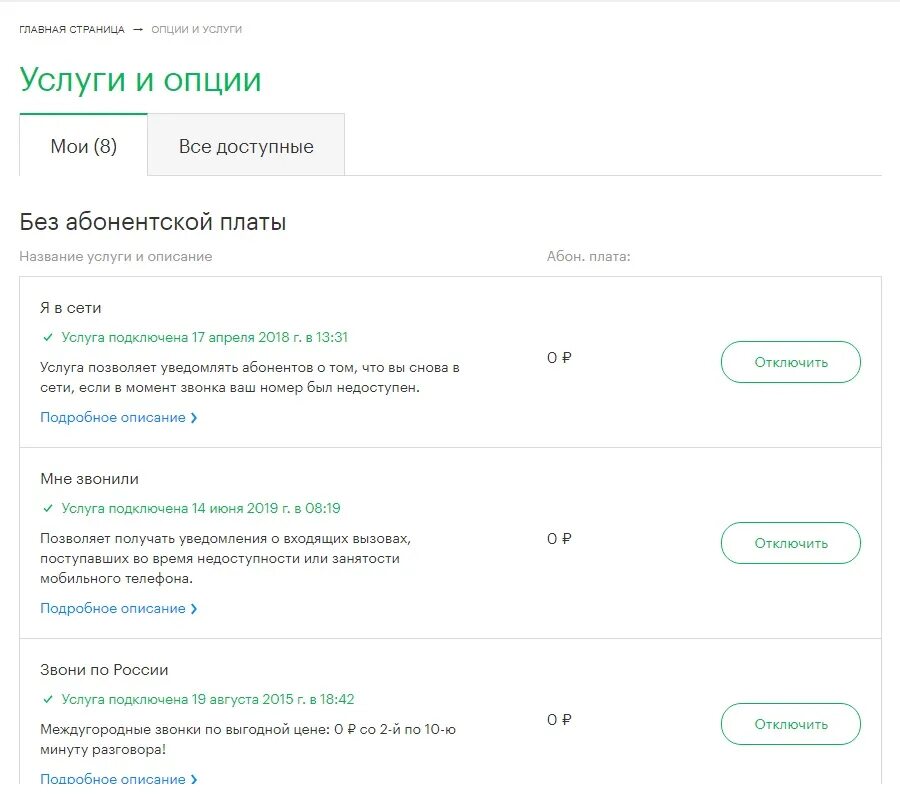Viewport: 900px width, 800px height.
Task: Open the Главная страница breadcrumb link
Action: click(72, 29)
